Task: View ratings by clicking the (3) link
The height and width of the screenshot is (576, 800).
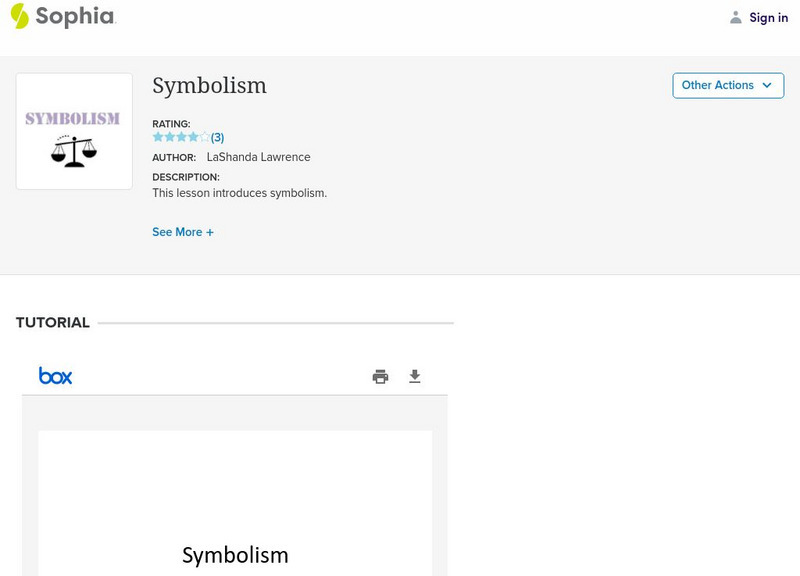Action: click(x=216, y=136)
